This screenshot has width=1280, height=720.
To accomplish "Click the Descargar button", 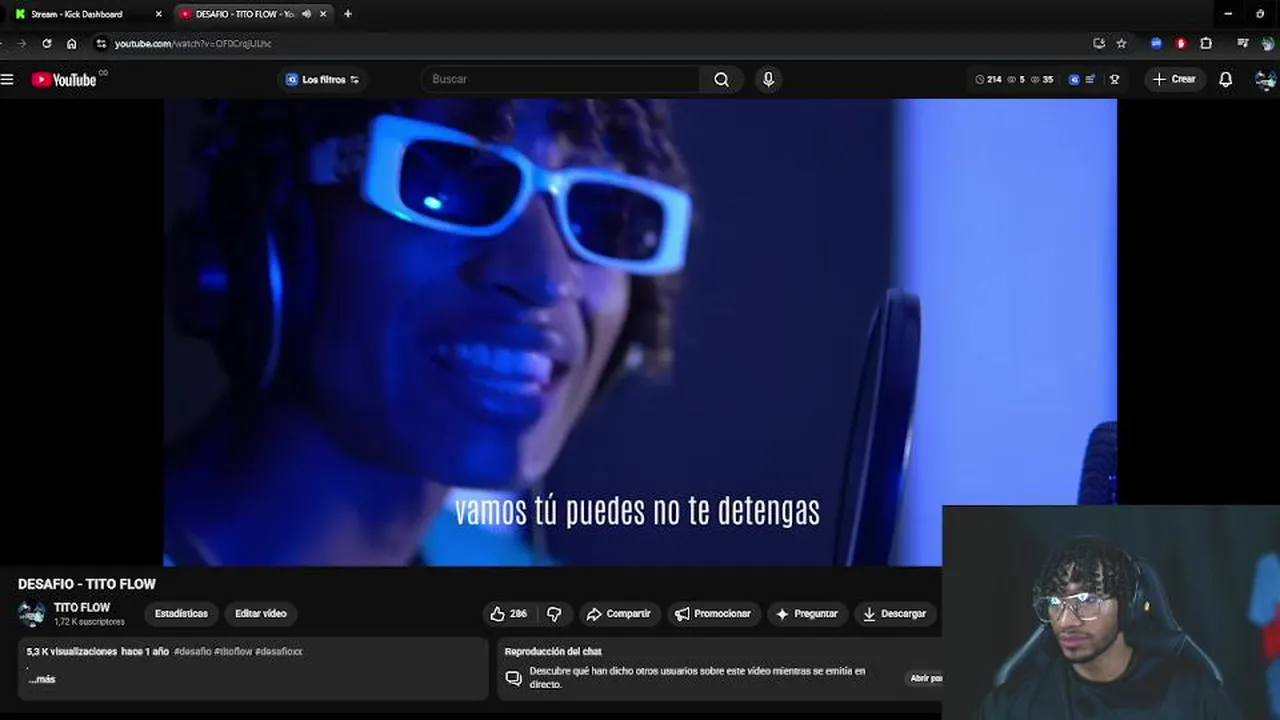I will click(895, 614).
